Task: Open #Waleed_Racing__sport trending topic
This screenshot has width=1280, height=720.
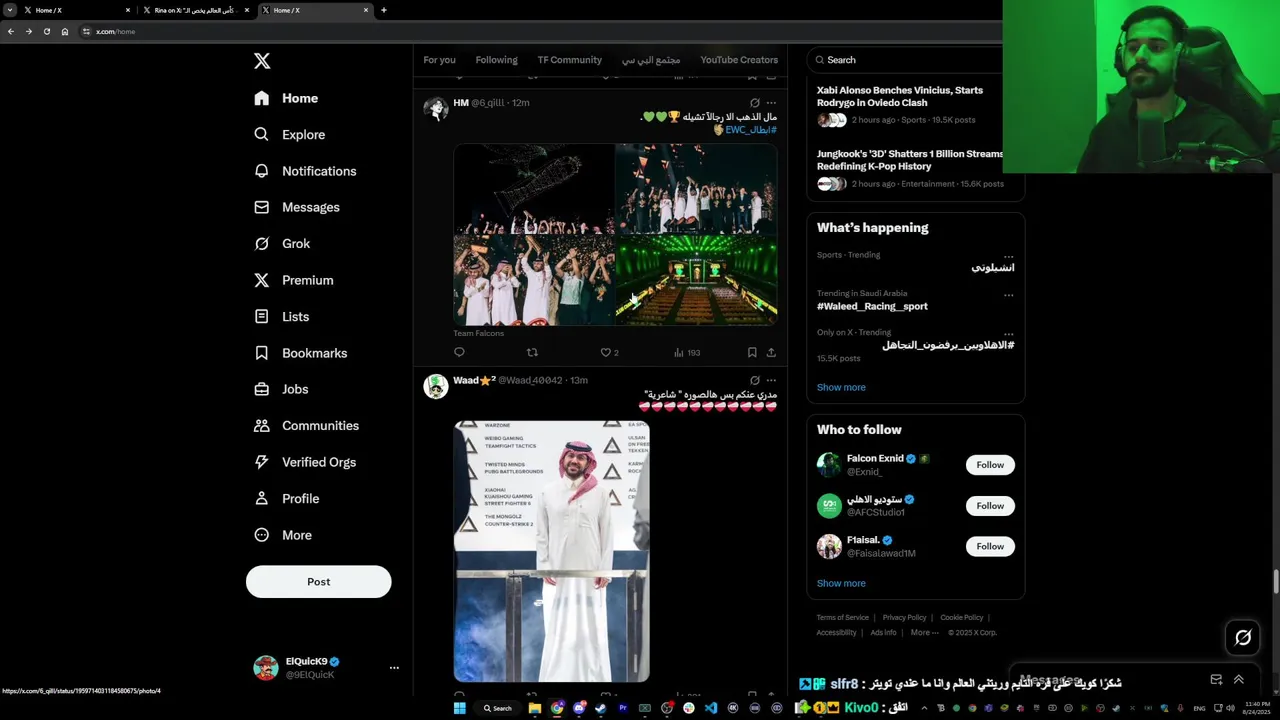Action: (872, 306)
